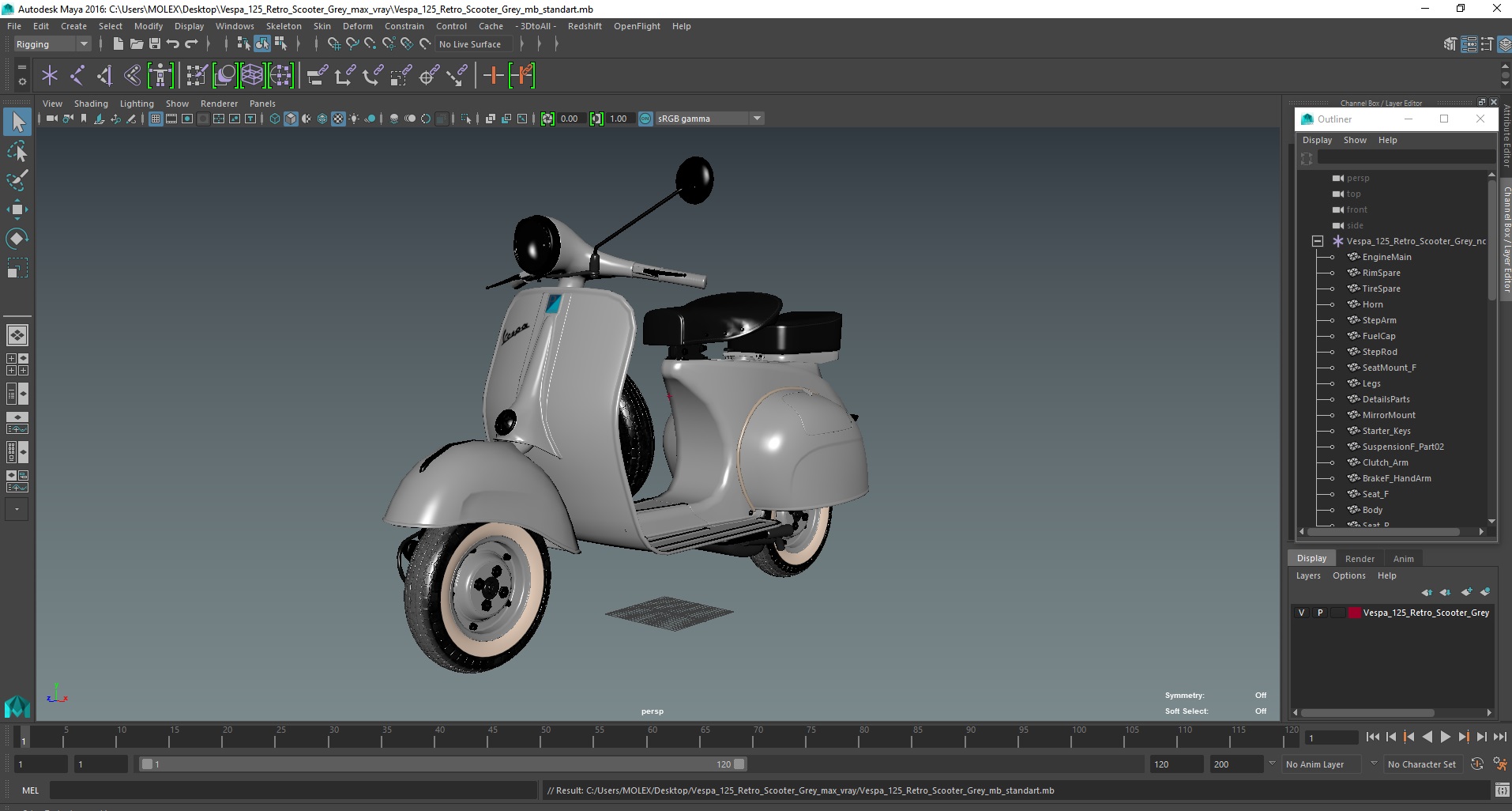Viewport: 1512px width, 811px height.
Task: Select the Clutch_Arm node in Outliner
Action: click(x=1385, y=462)
